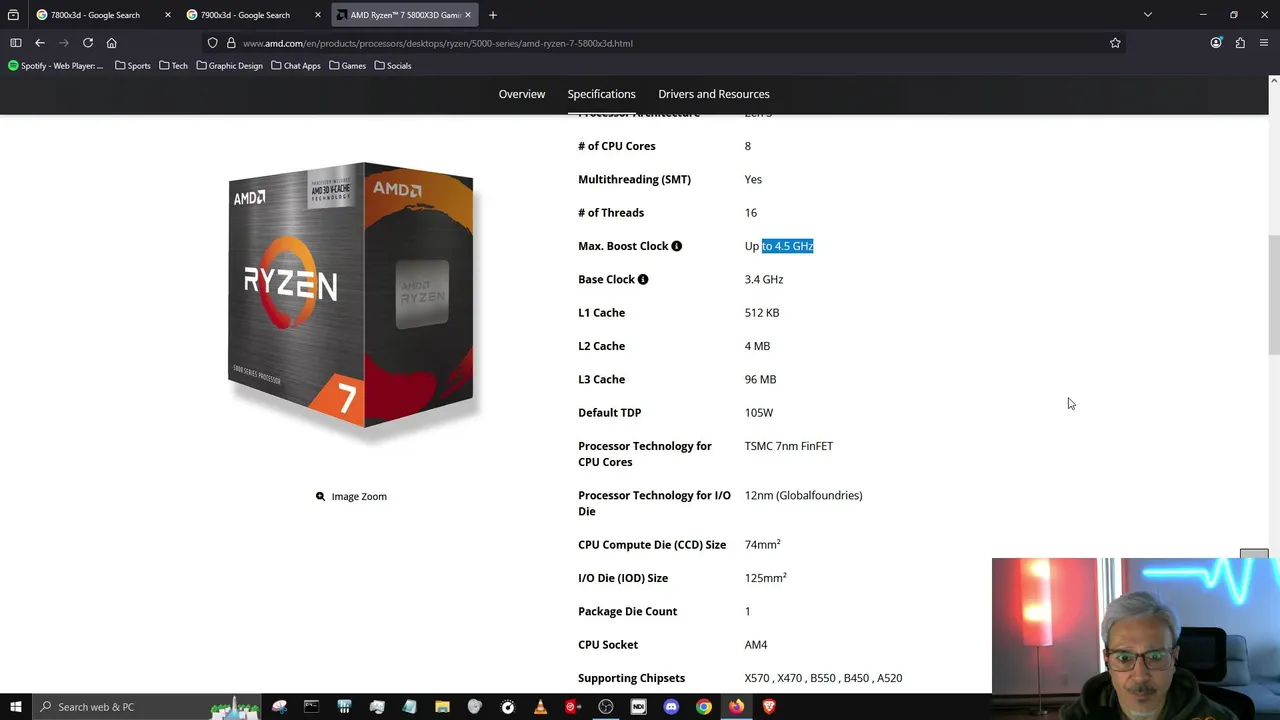Click the '512 KB' L1 cache value

[762, 312]
